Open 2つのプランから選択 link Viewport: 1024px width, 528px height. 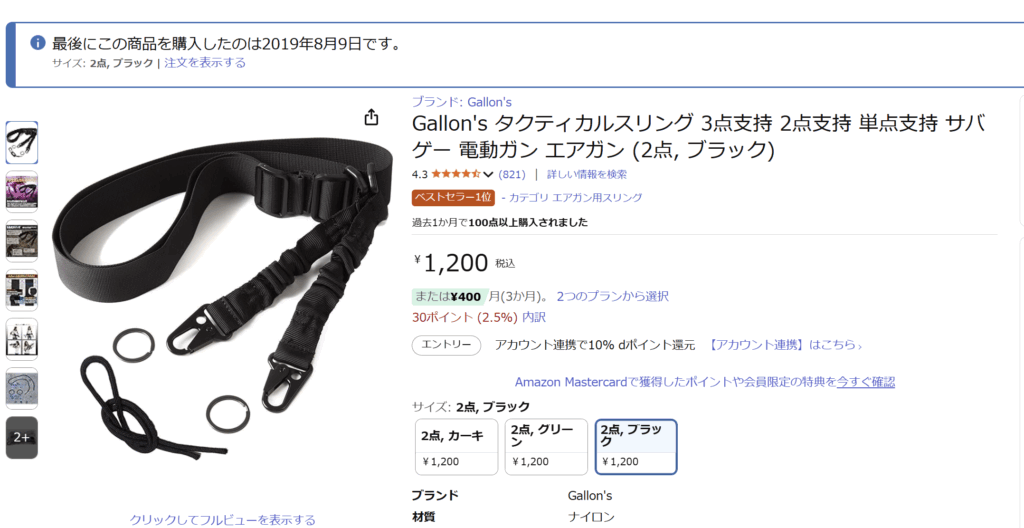click(x=612, y=297)
